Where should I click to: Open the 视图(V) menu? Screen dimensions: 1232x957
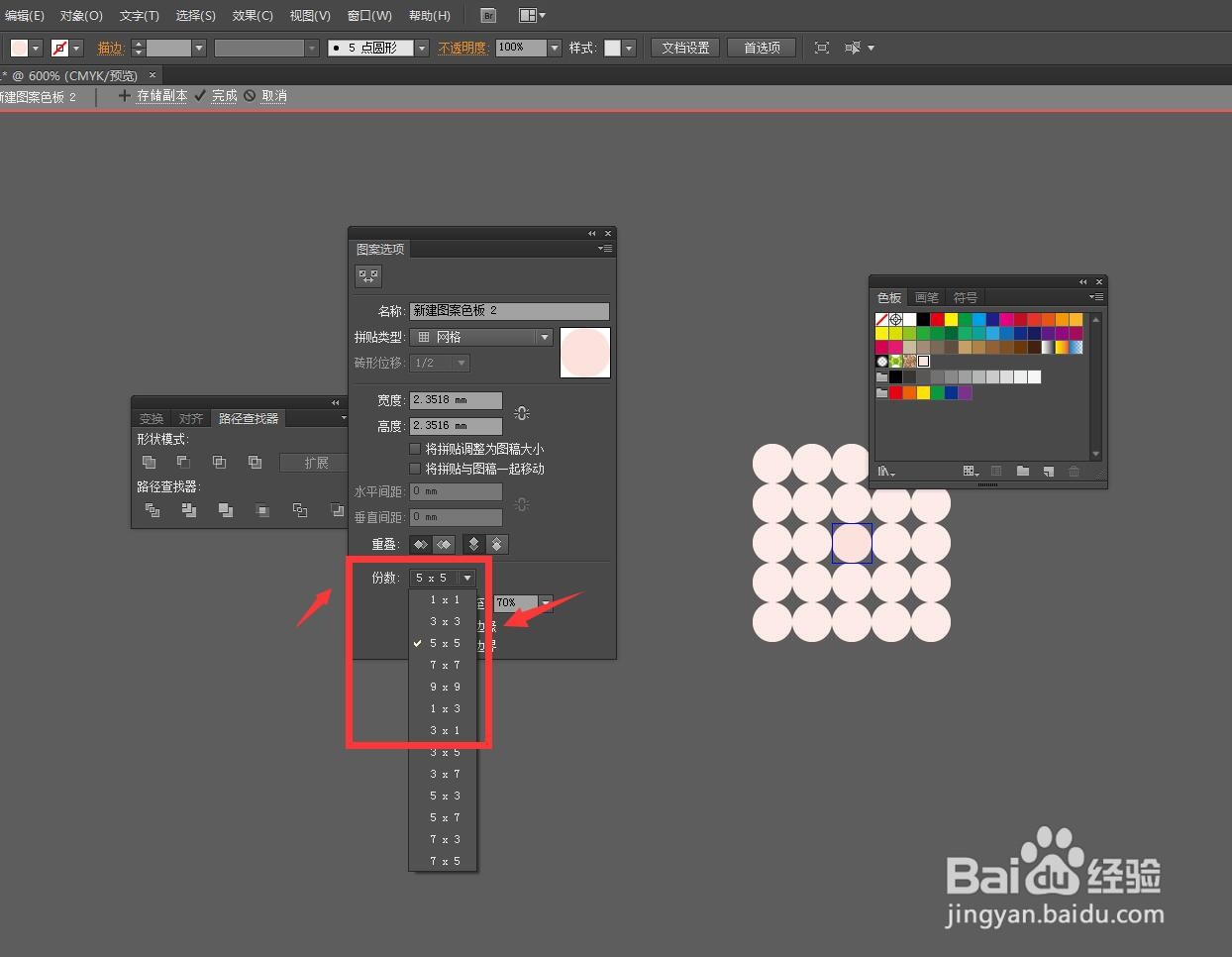click(310, 15)
